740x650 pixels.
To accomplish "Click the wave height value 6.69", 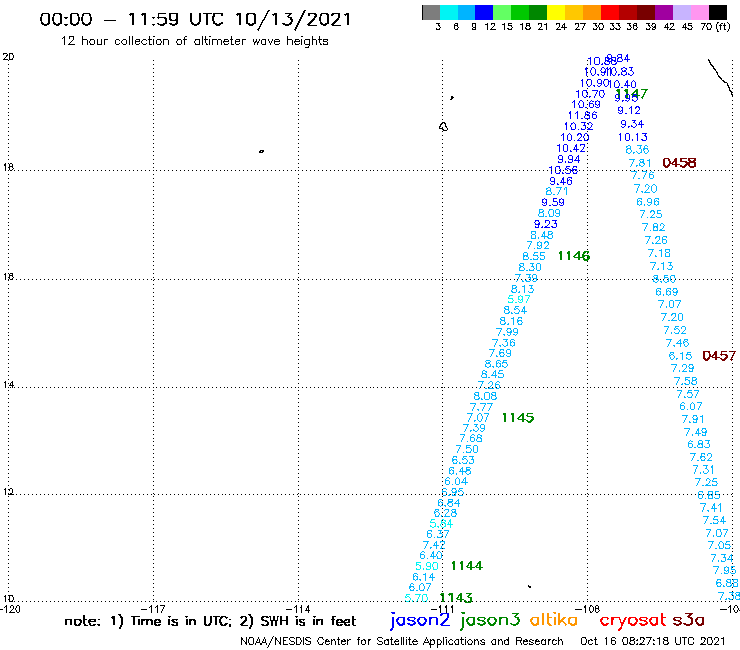I will (666, 292).
